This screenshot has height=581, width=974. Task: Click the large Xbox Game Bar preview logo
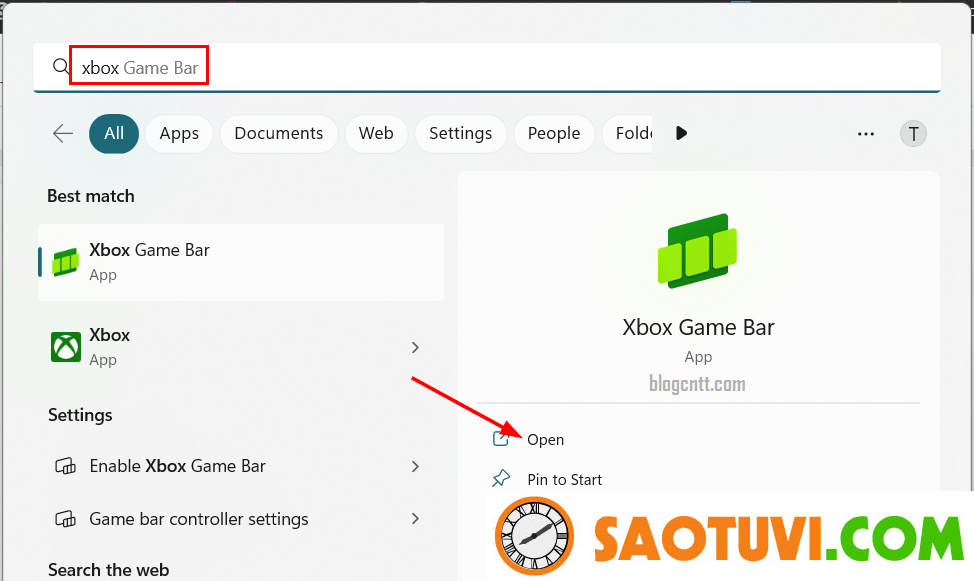coord(698,250)
